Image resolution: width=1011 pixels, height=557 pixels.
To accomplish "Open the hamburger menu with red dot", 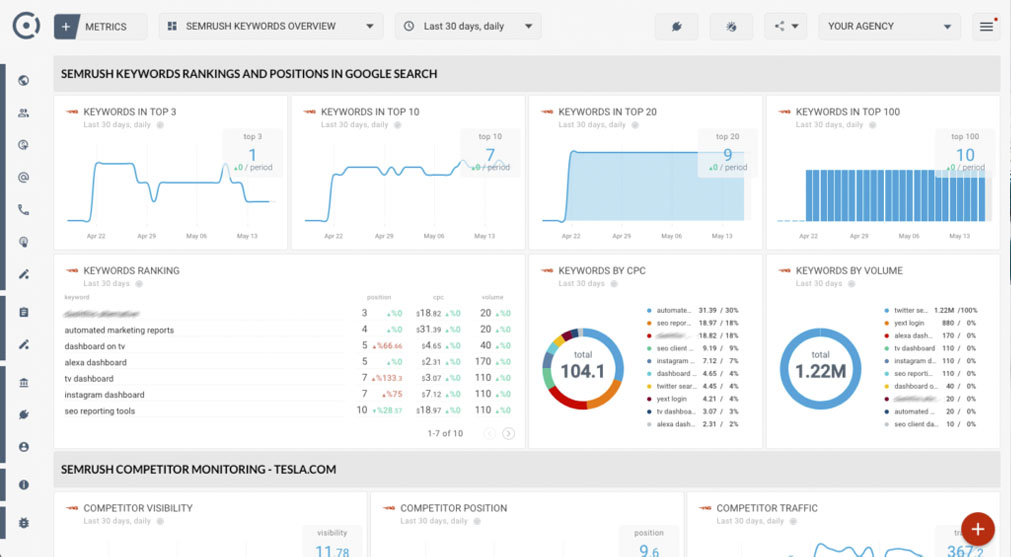I will 986,26.
